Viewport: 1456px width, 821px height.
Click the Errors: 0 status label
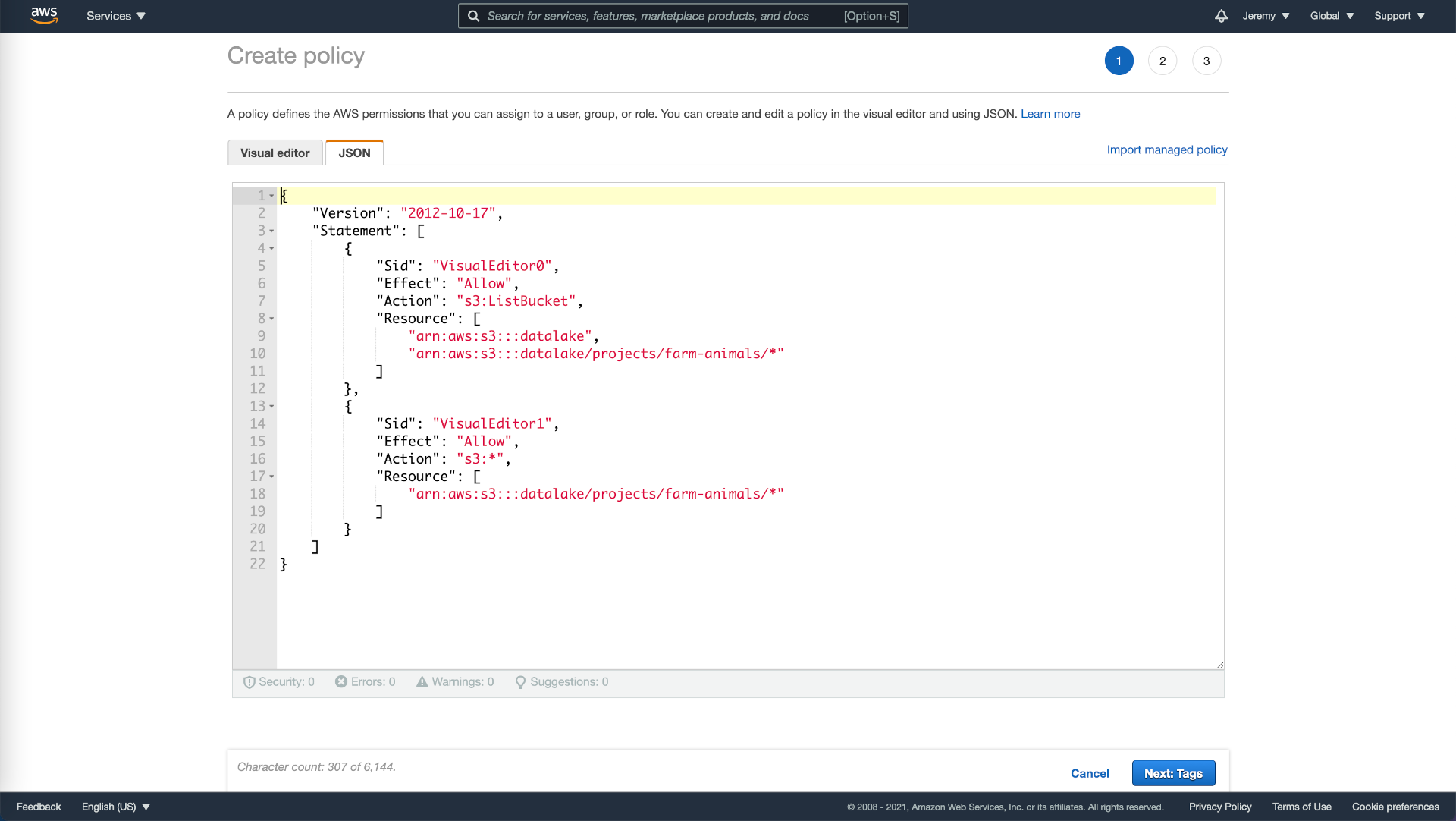coord(373,682)
